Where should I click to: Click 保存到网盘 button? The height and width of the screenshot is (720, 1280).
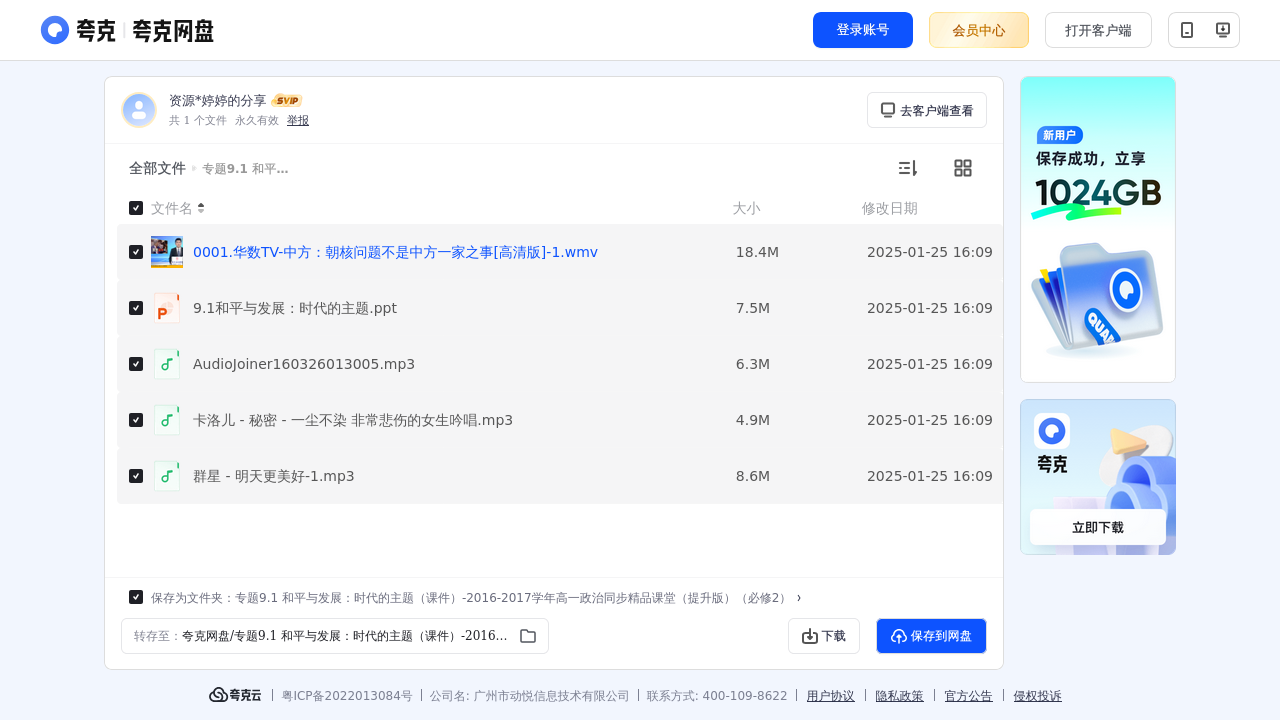tap(931, 636)
